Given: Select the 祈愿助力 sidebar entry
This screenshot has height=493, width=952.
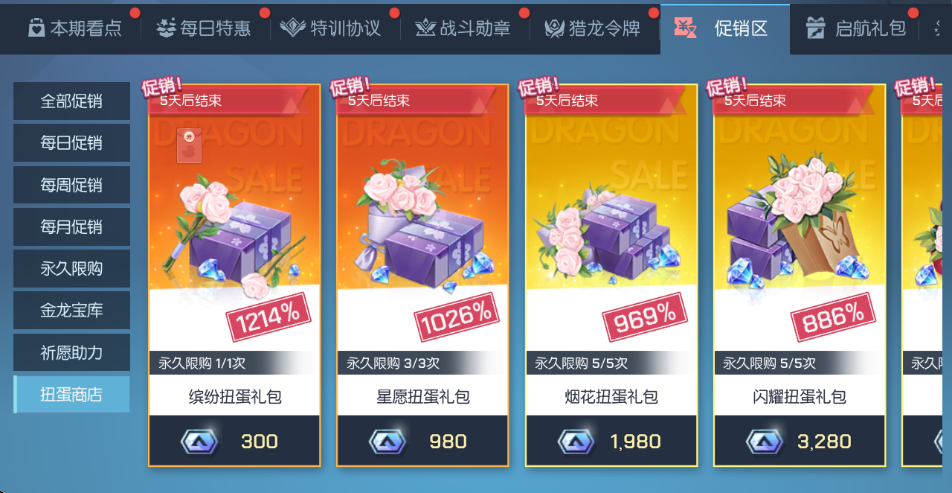Looking at the screenshot, I should (72, 352).
